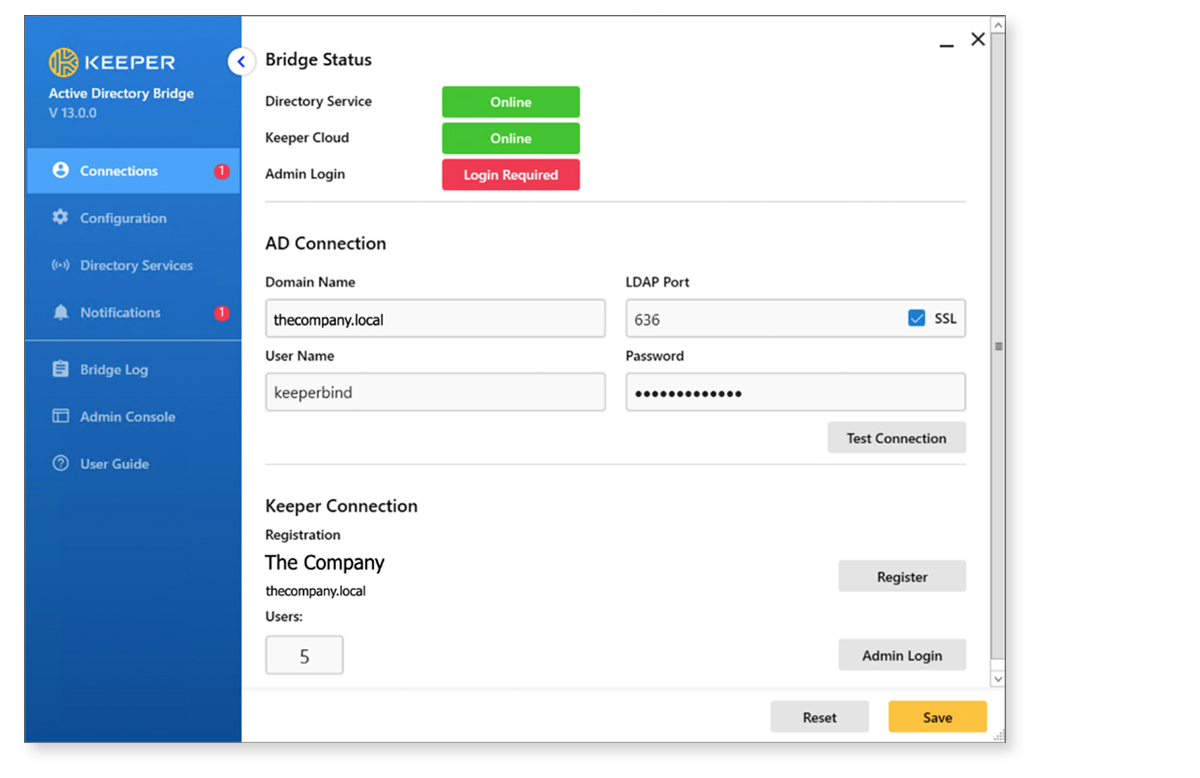1200x778 pixels.
Task: Click the User Guide question mark icon
Action: pos(61,463)
